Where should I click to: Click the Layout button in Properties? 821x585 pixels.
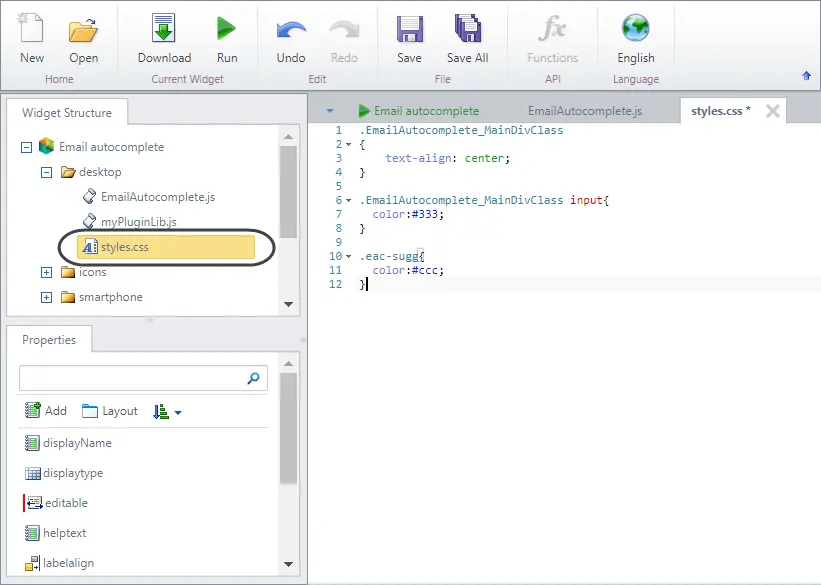point(110,411)
